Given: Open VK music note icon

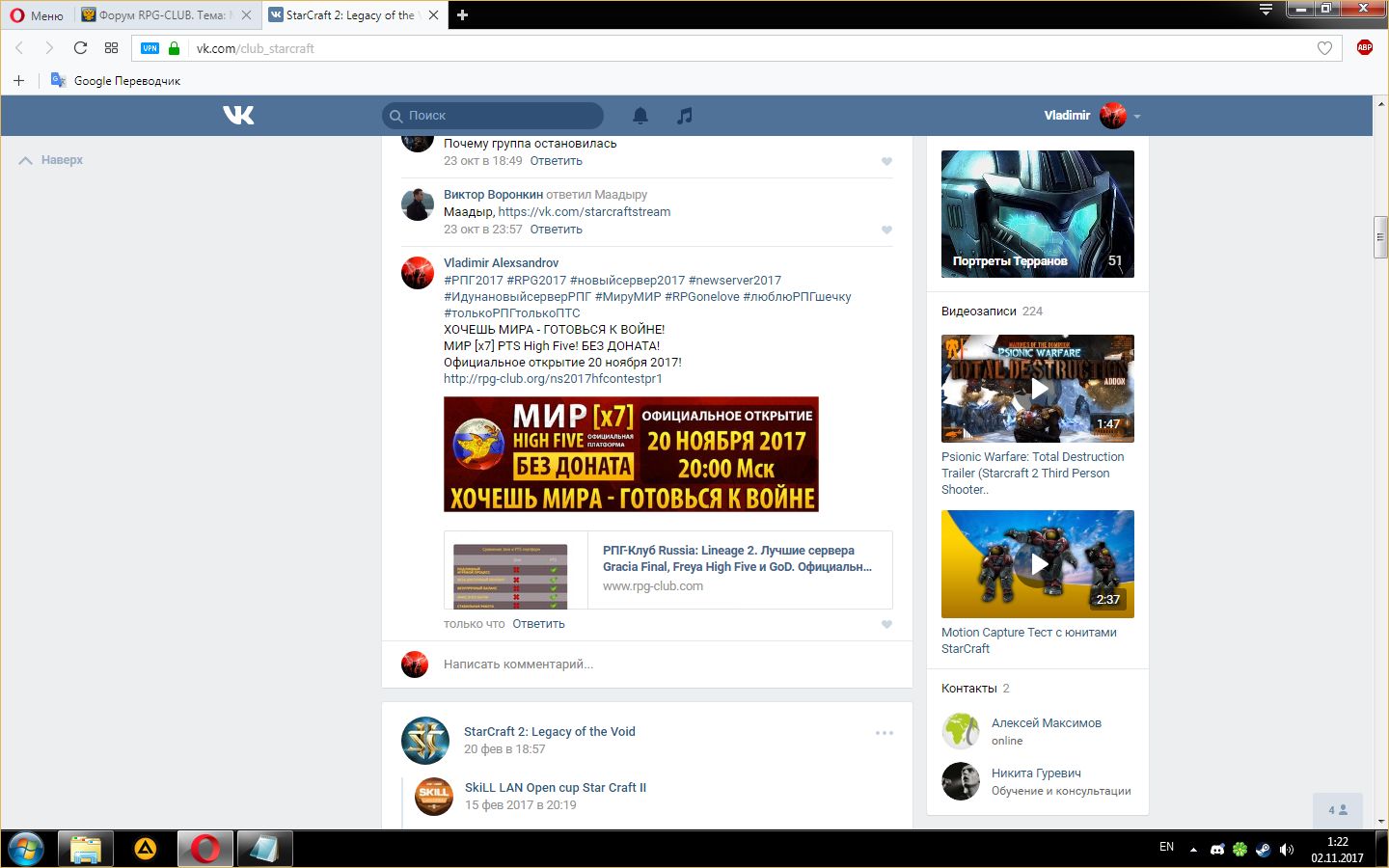Looking at the screenshot, I should point(684,116).
